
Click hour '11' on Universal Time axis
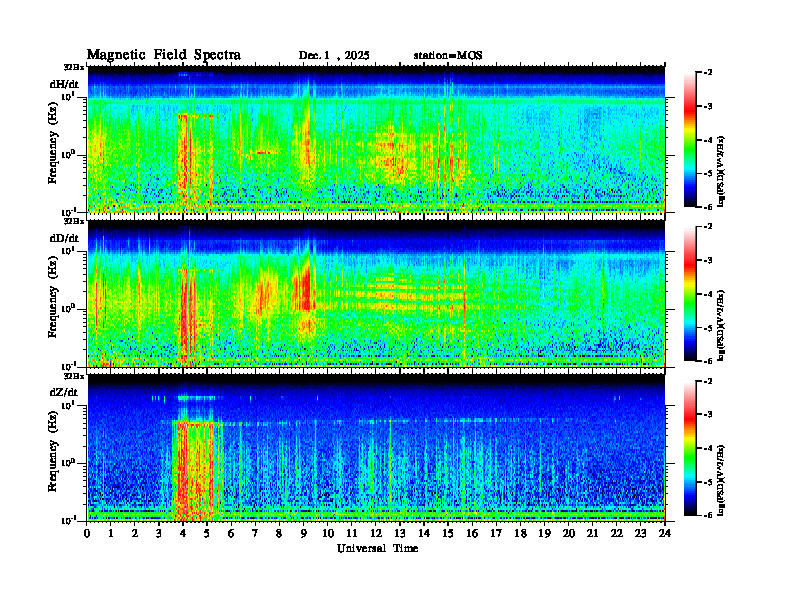[x=352, y=533]
